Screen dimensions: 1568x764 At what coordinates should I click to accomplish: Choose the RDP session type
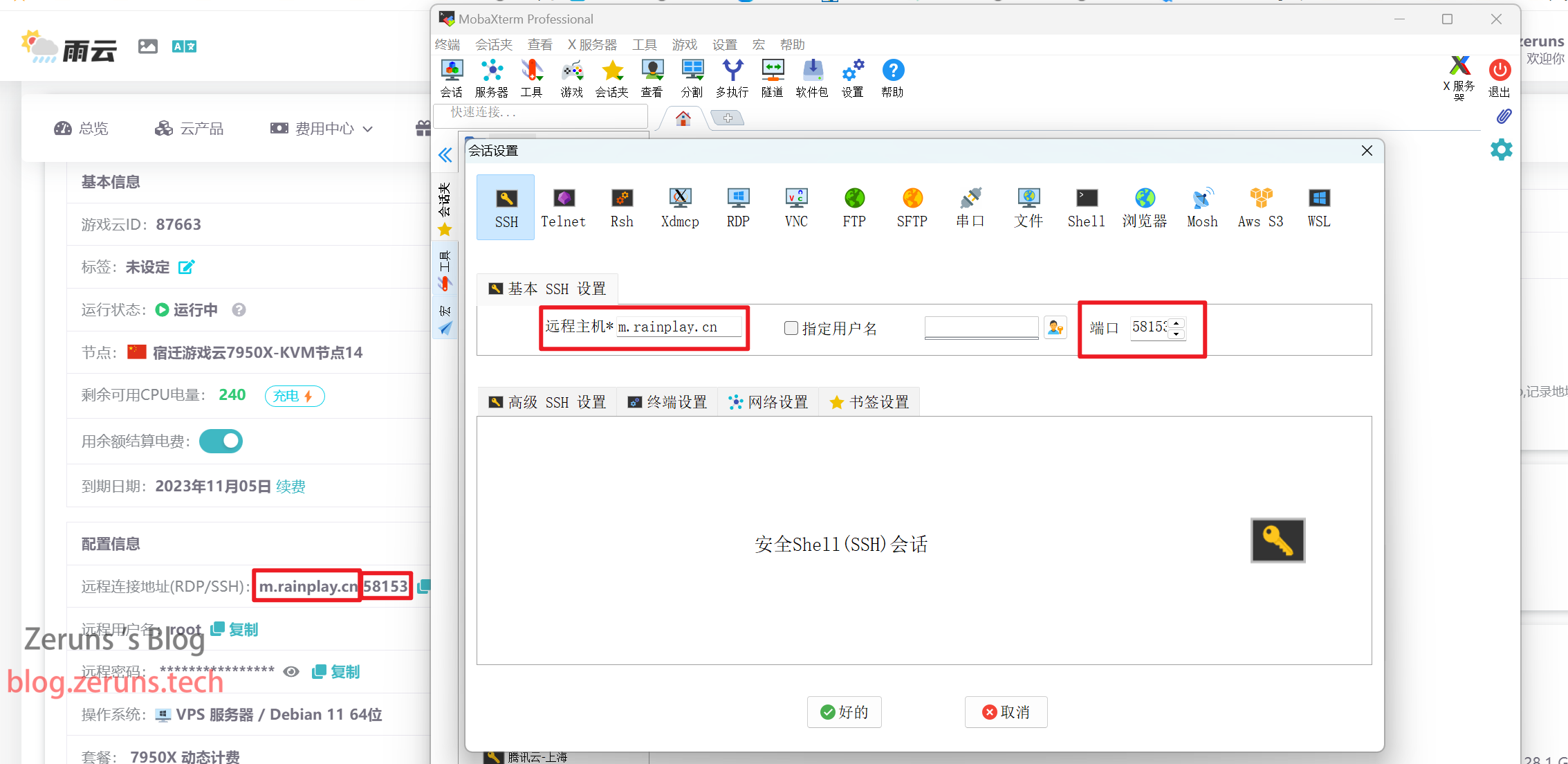click(x=738, y=208)
